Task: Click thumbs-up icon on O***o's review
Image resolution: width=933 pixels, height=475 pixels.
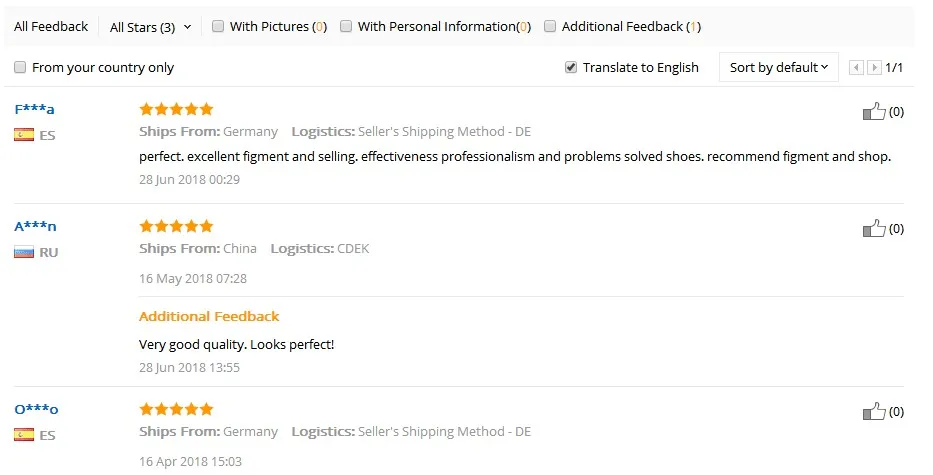Action: [874, 411]
